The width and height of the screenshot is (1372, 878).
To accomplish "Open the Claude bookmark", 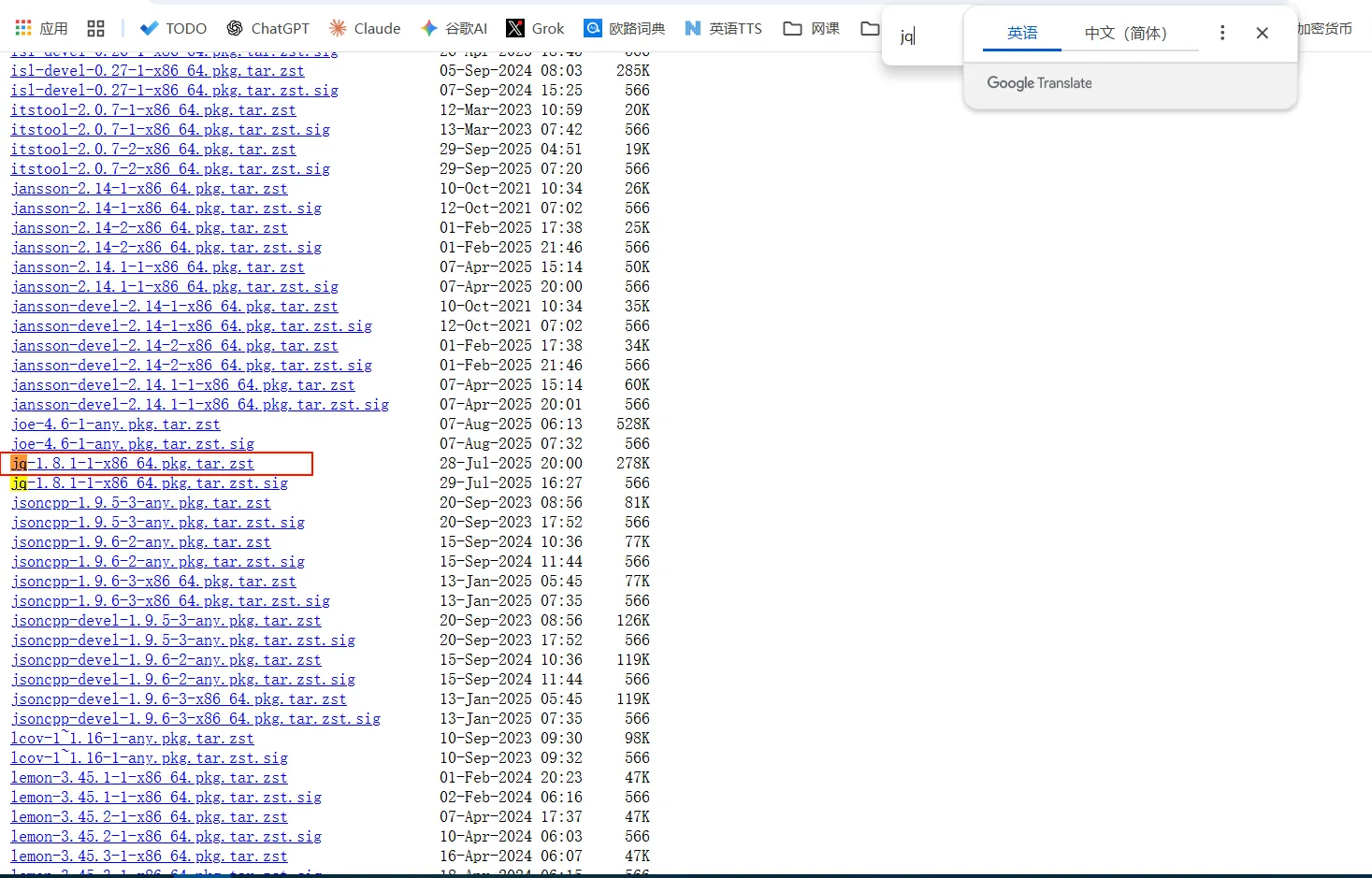I will pyautogui.click(x=365, y=28).
